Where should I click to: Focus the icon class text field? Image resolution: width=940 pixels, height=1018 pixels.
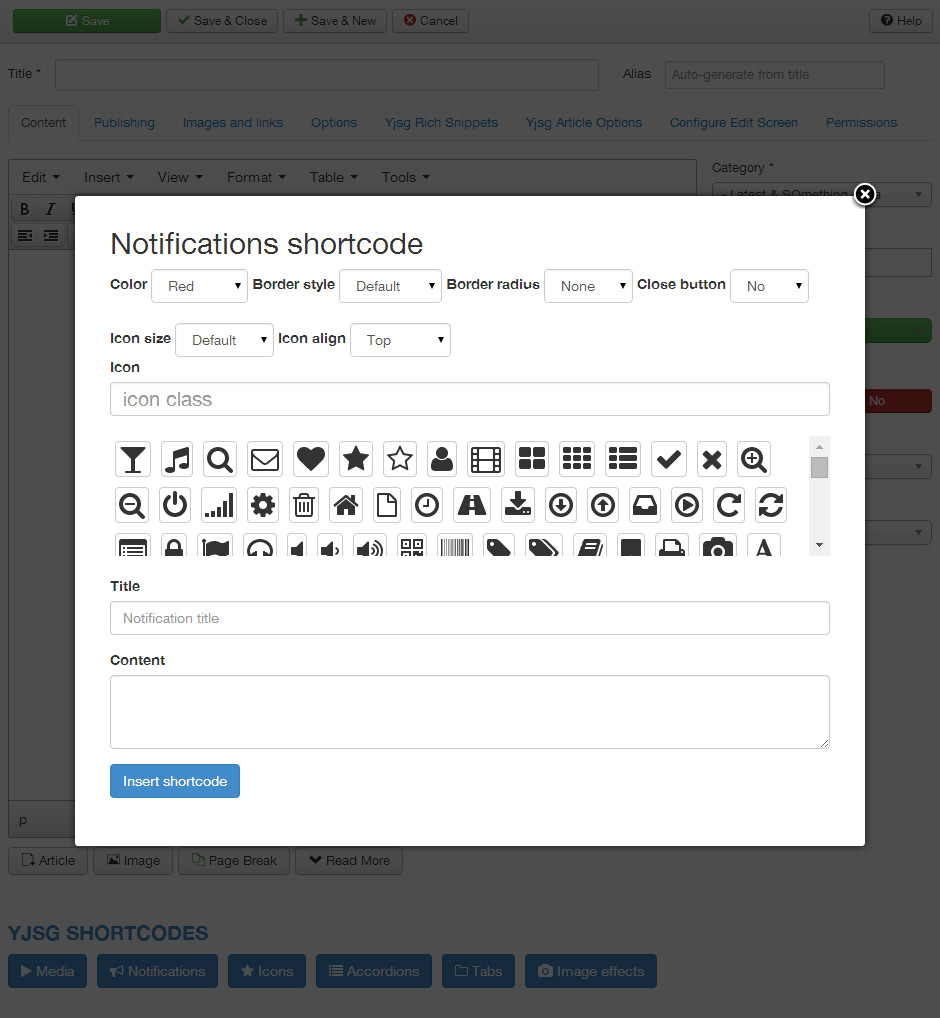tap(470, 399)
